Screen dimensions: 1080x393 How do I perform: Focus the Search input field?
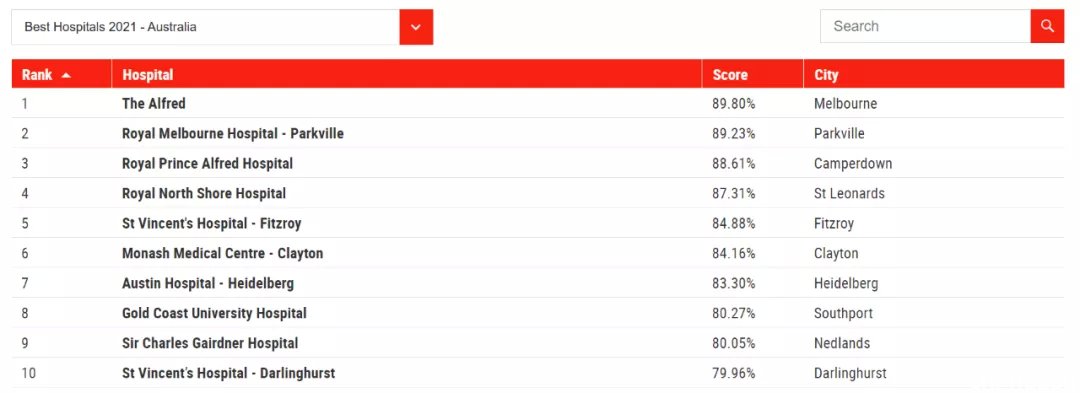point(925,26)
